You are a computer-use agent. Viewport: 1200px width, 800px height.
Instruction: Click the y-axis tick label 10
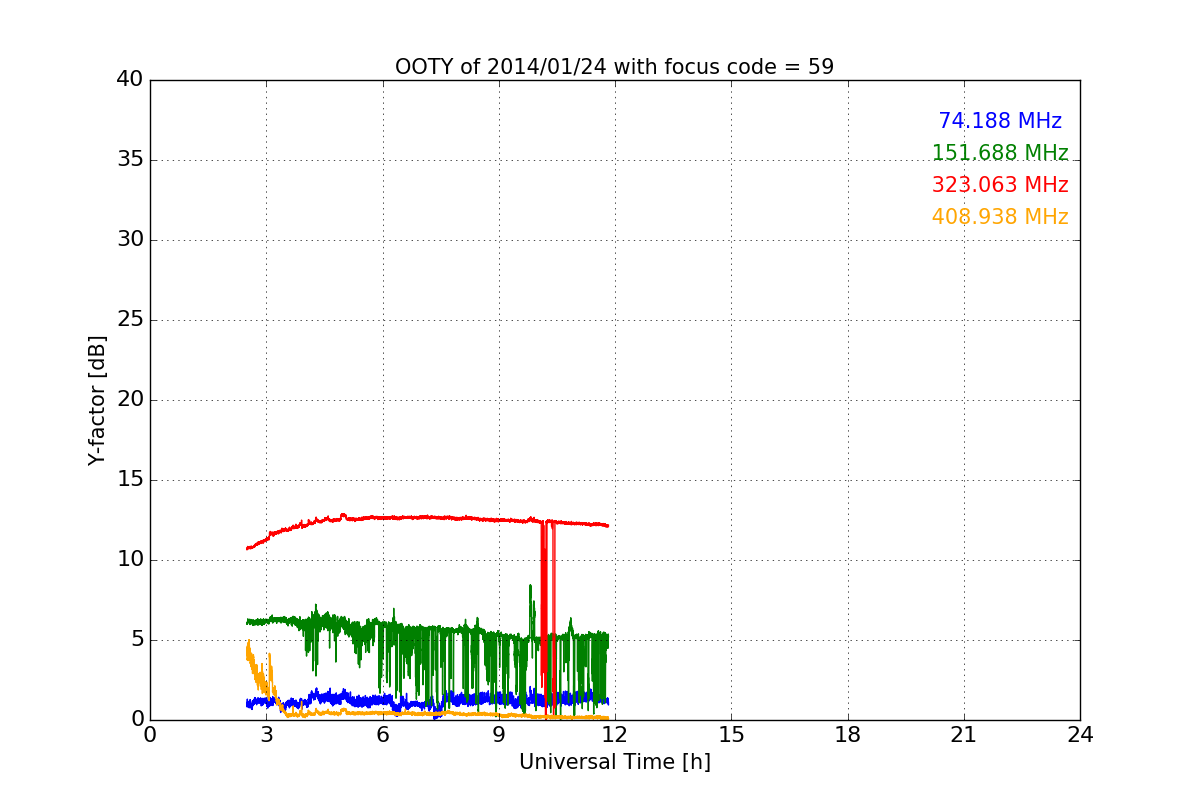130,560
